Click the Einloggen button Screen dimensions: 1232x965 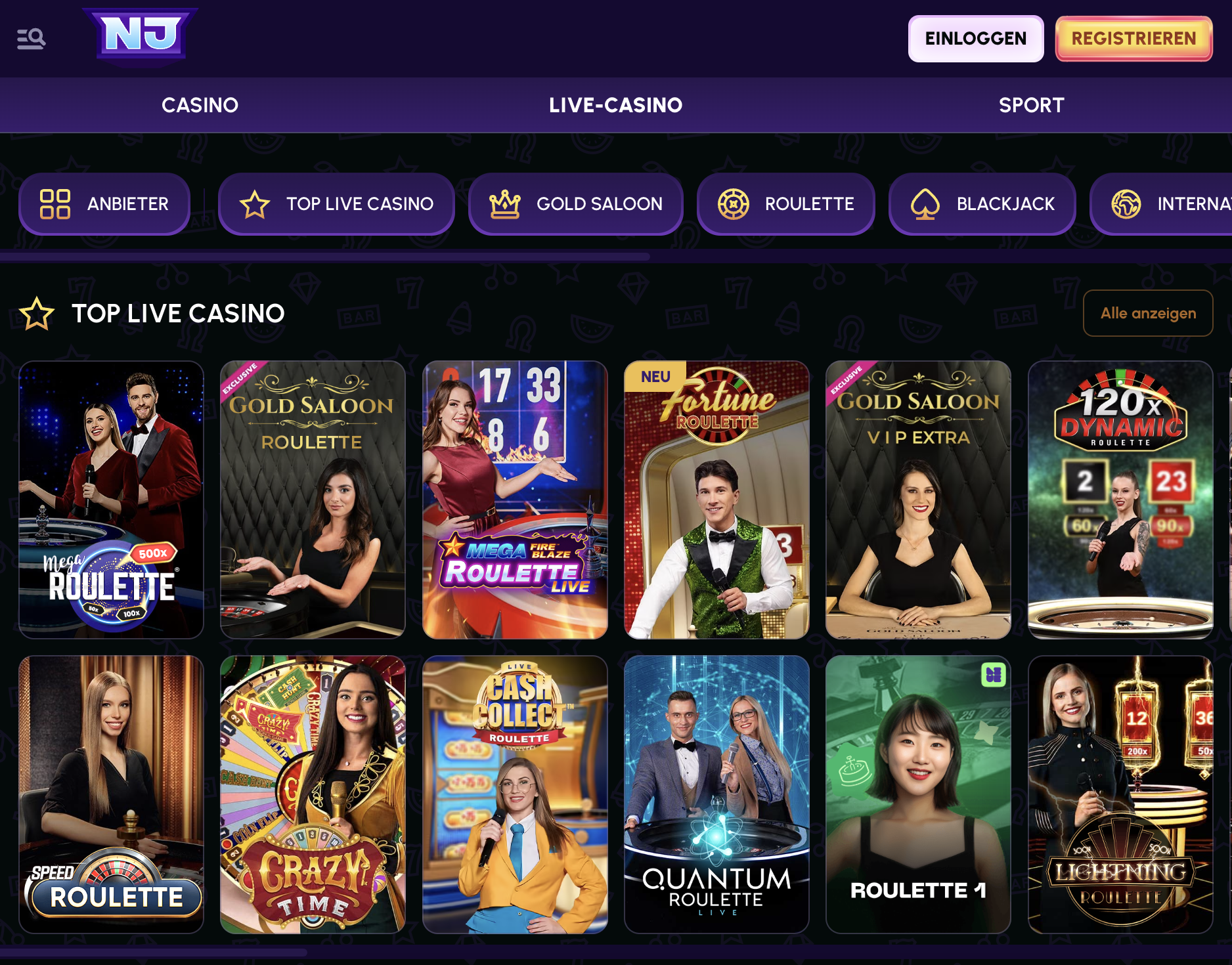(x=976, y=39)
